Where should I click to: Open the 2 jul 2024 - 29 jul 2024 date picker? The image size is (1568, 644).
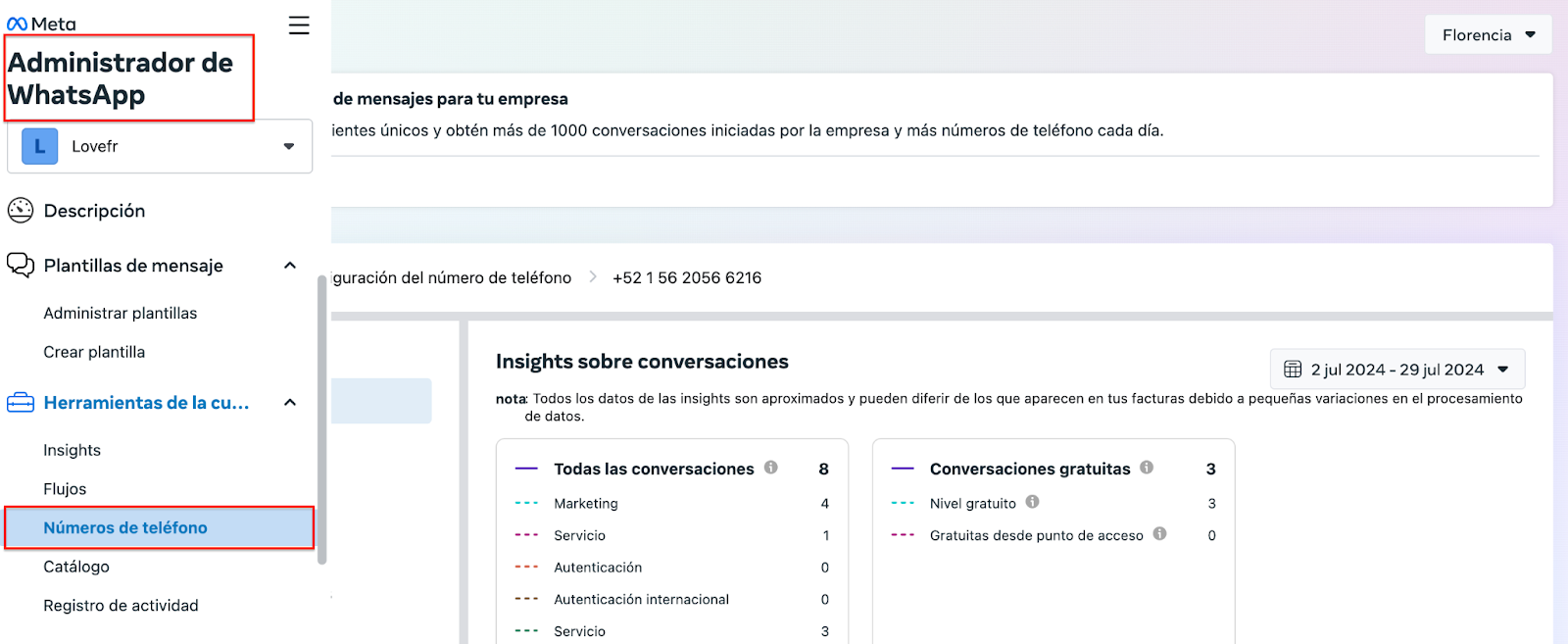(1397, 370)
